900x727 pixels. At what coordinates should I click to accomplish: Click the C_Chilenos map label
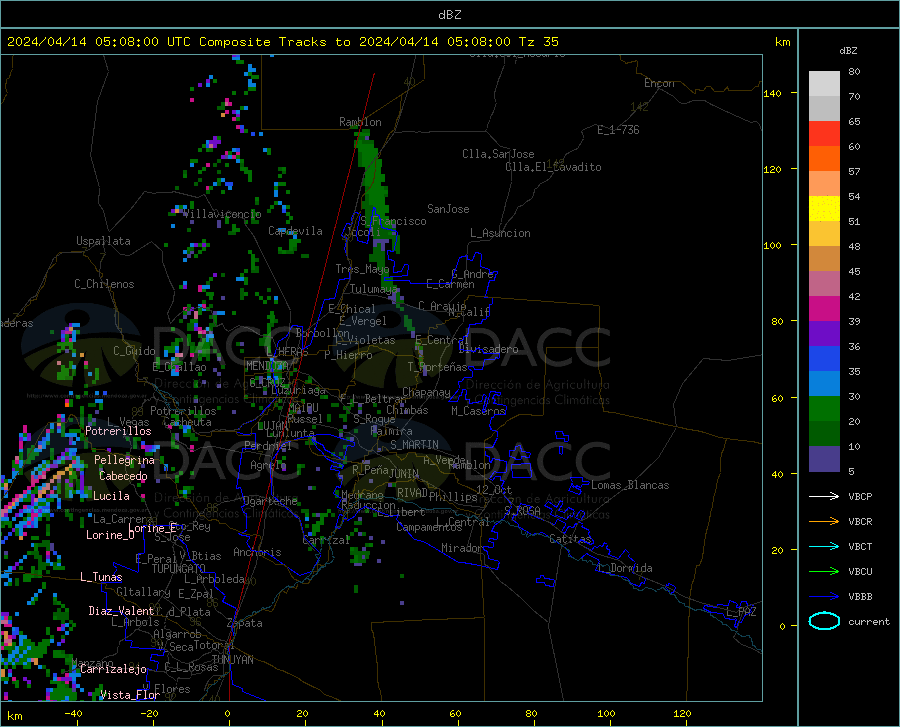(104, 284)
